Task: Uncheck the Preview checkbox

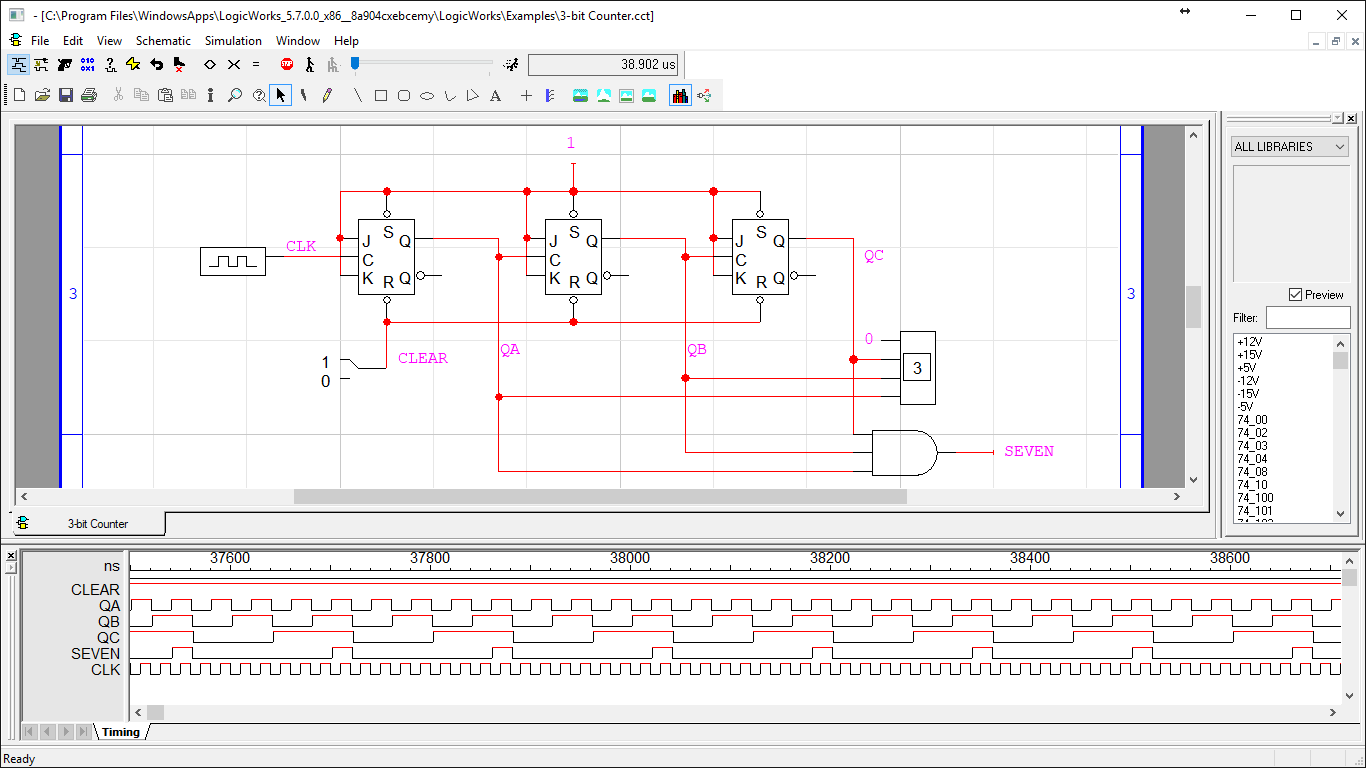Action: [1296, 295]
